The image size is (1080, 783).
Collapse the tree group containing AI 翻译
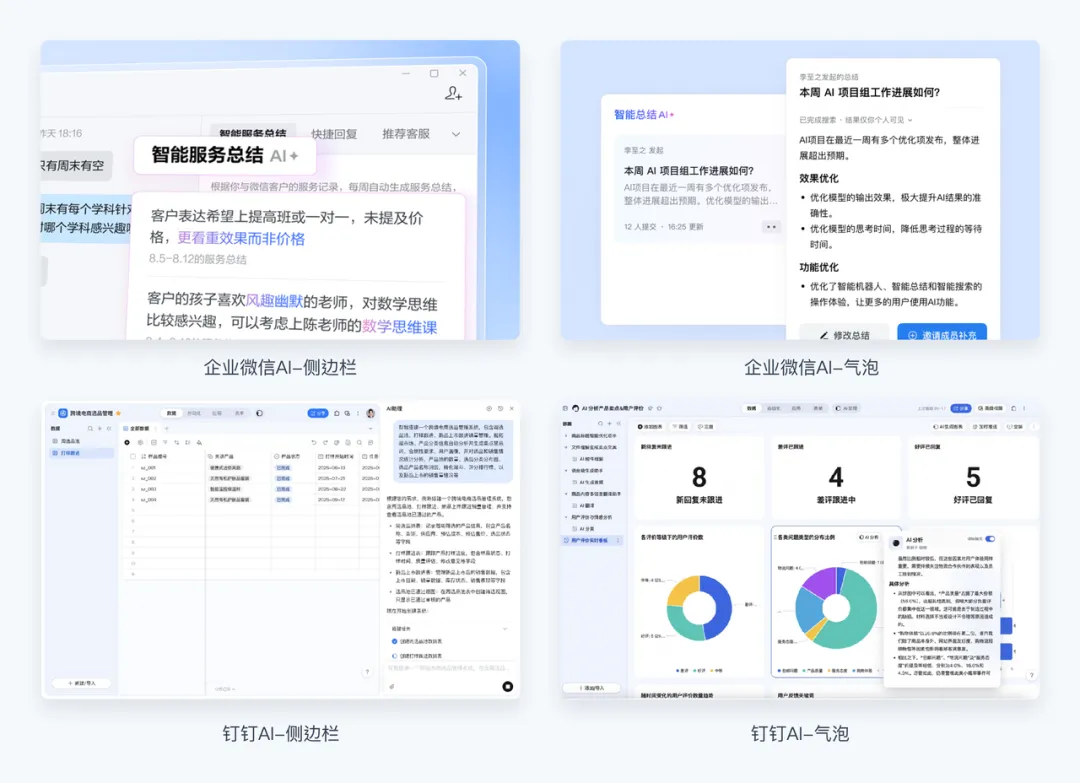coord(565,494)
